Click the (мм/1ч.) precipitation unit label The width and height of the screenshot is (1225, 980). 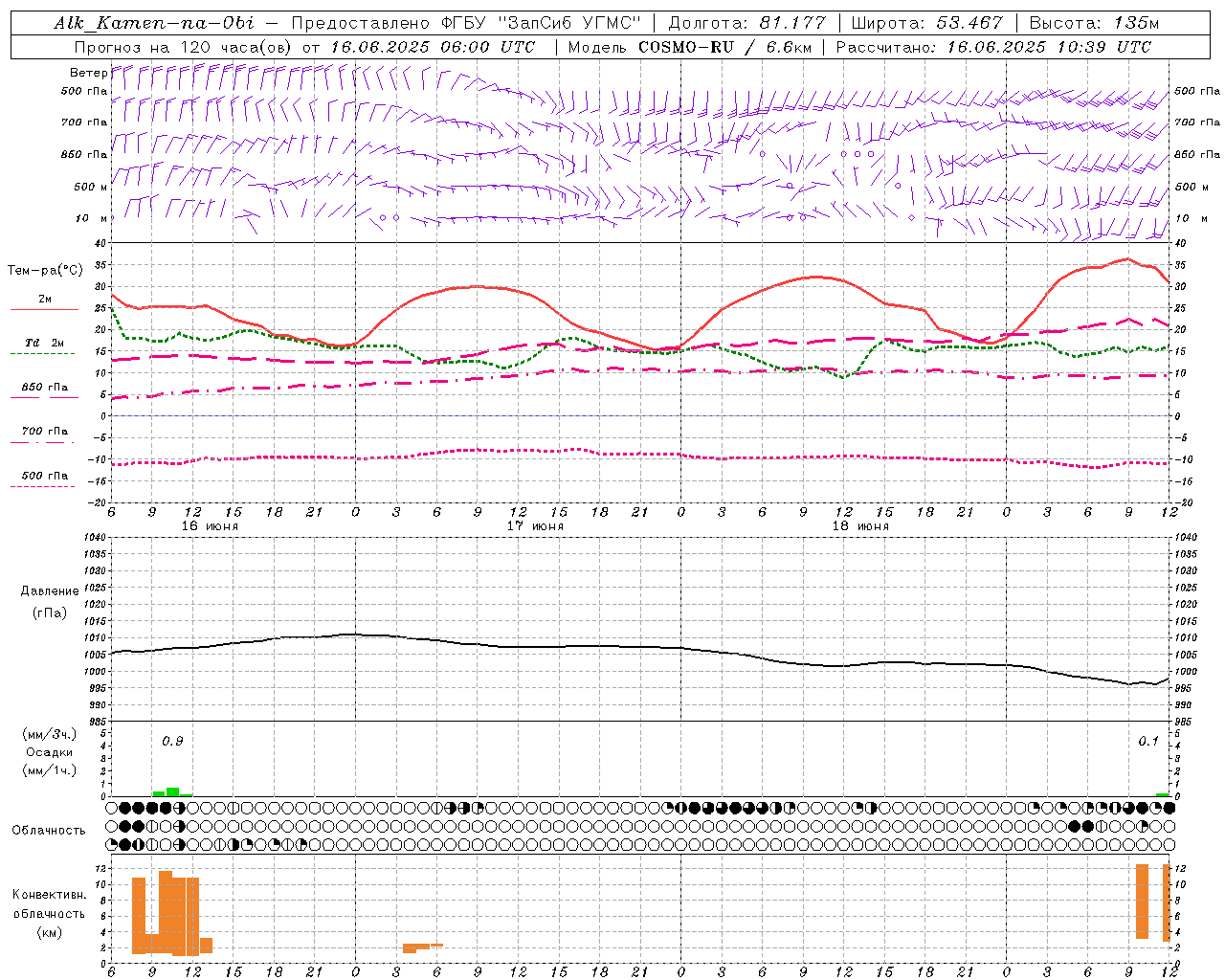[x=50, y=770]
